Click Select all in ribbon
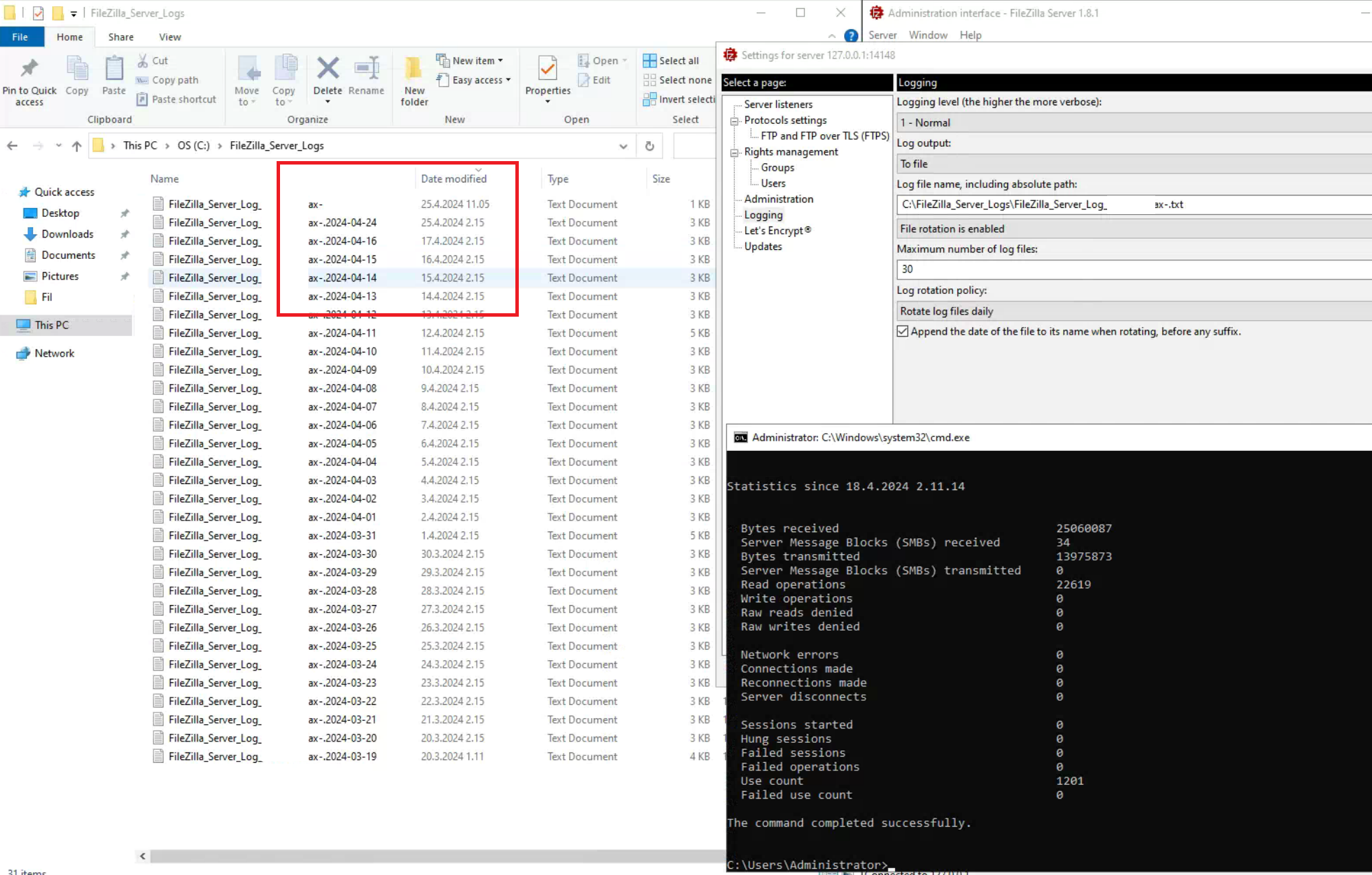Screen dimensions: 1372x875 671,61
